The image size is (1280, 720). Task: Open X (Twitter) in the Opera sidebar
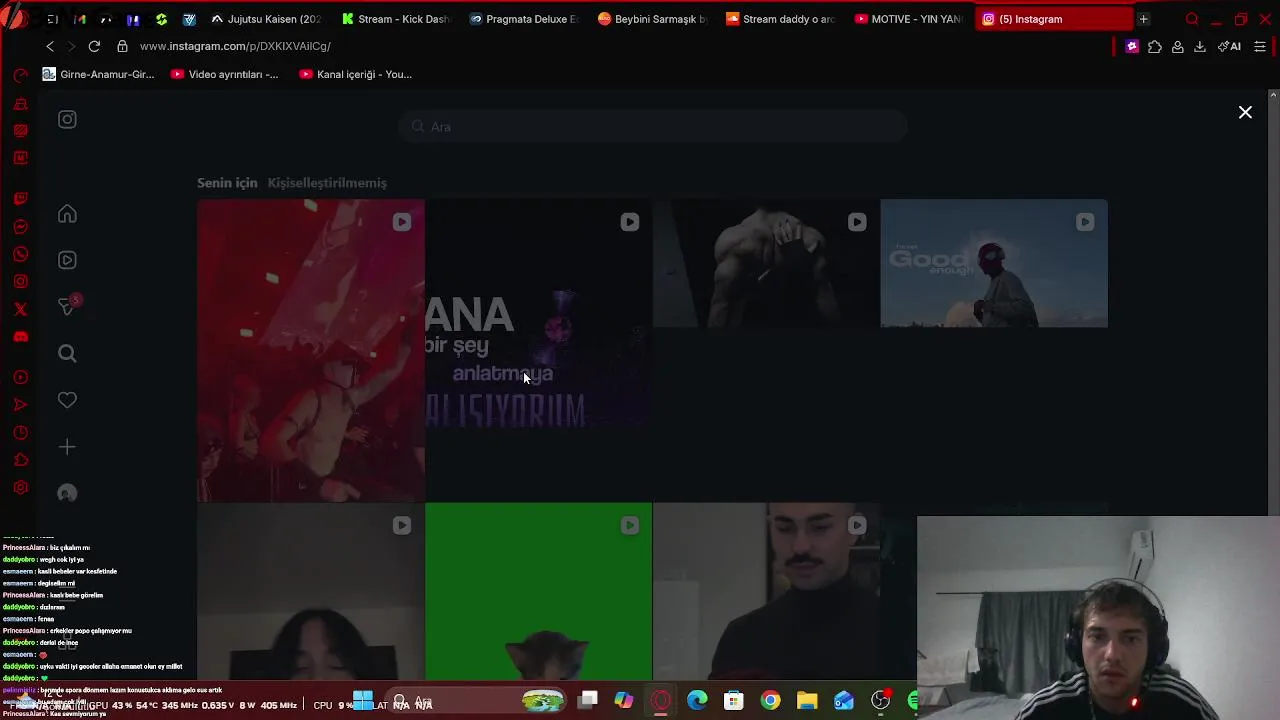click(20, 310)
